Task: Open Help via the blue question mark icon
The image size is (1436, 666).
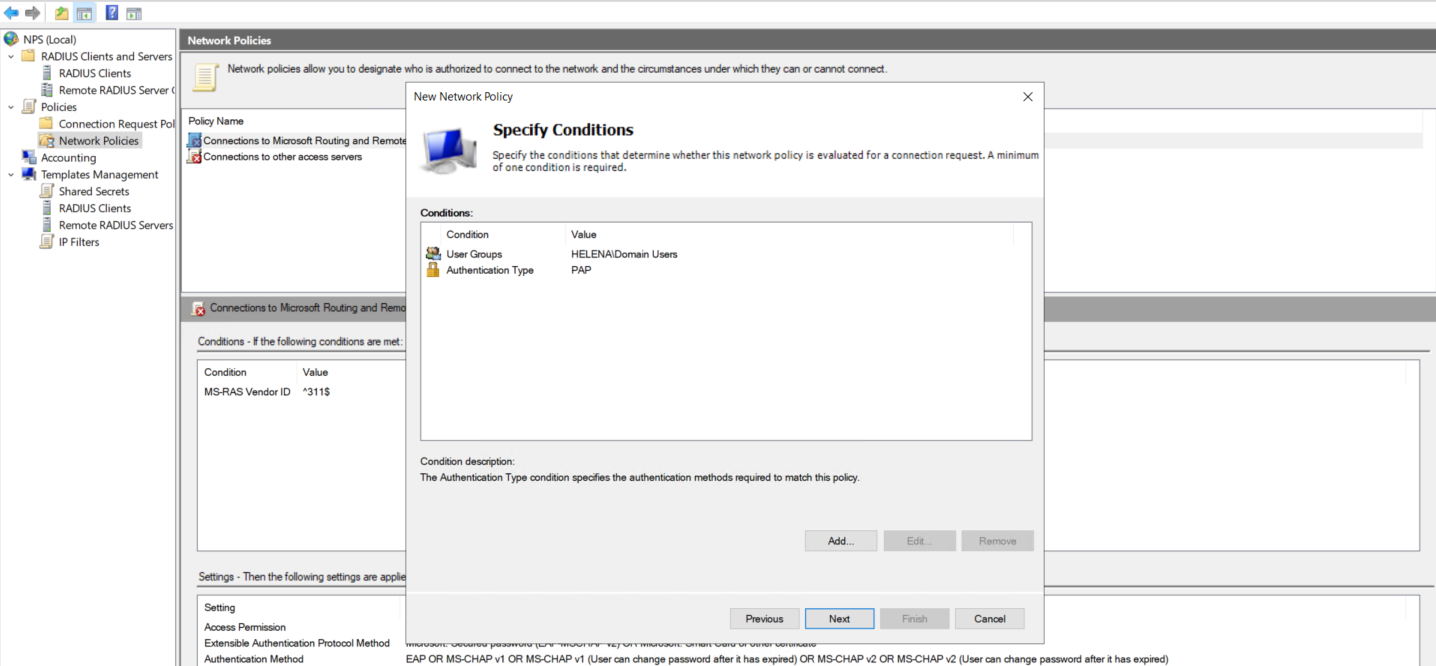Action: click(111, 13)
